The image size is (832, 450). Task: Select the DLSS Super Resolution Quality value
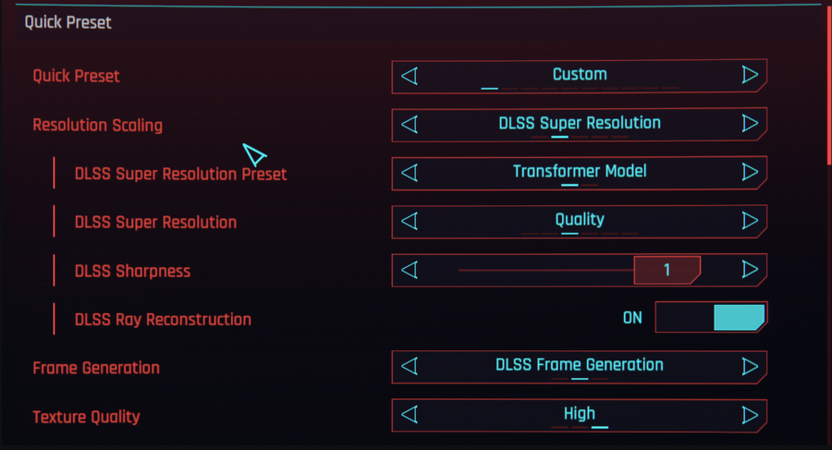point(579,220)
